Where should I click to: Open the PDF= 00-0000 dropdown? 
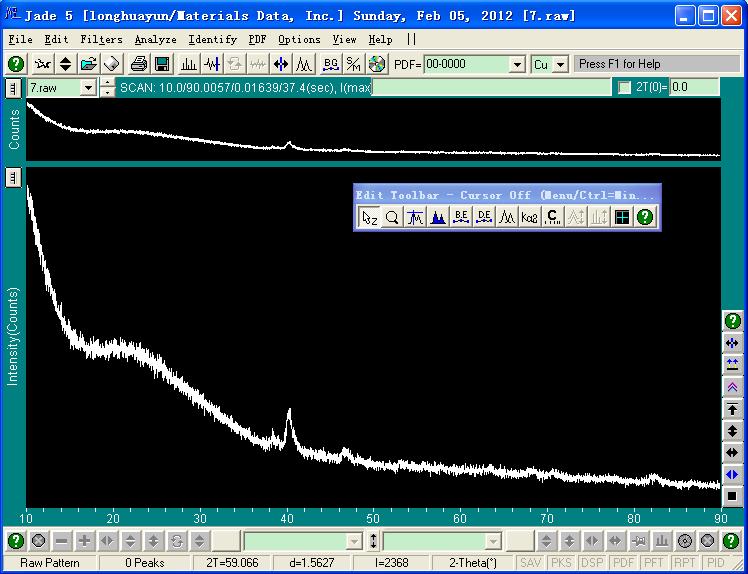517,64
